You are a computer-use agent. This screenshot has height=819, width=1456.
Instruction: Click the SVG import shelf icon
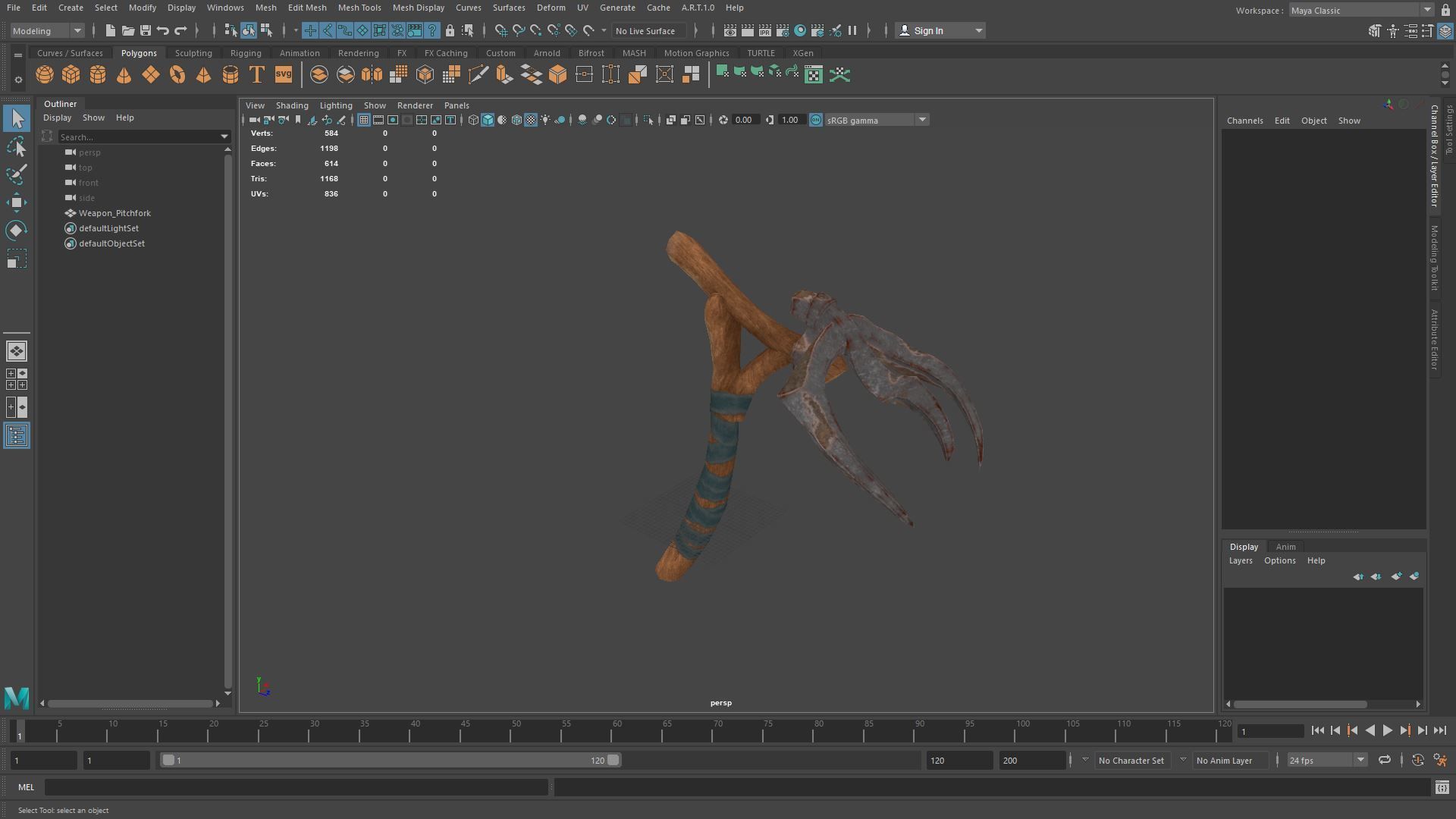coord(284,74)
